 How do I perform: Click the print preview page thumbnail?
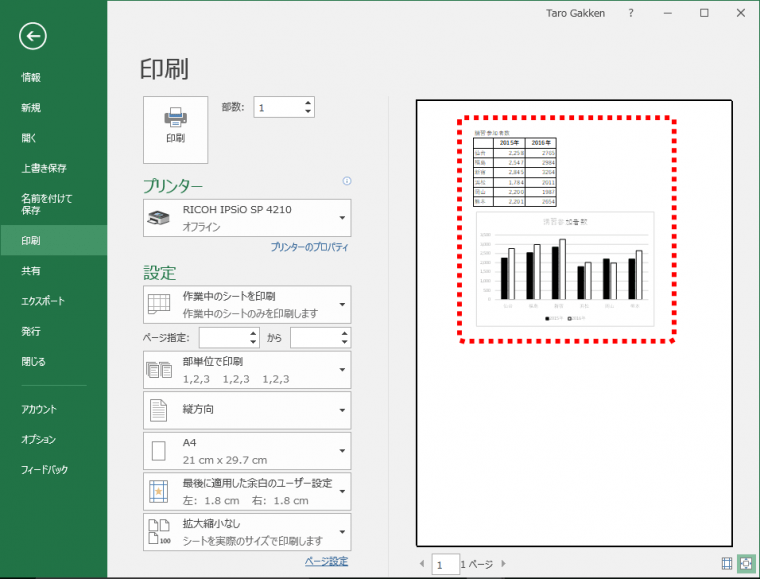(x=574, y=323)
